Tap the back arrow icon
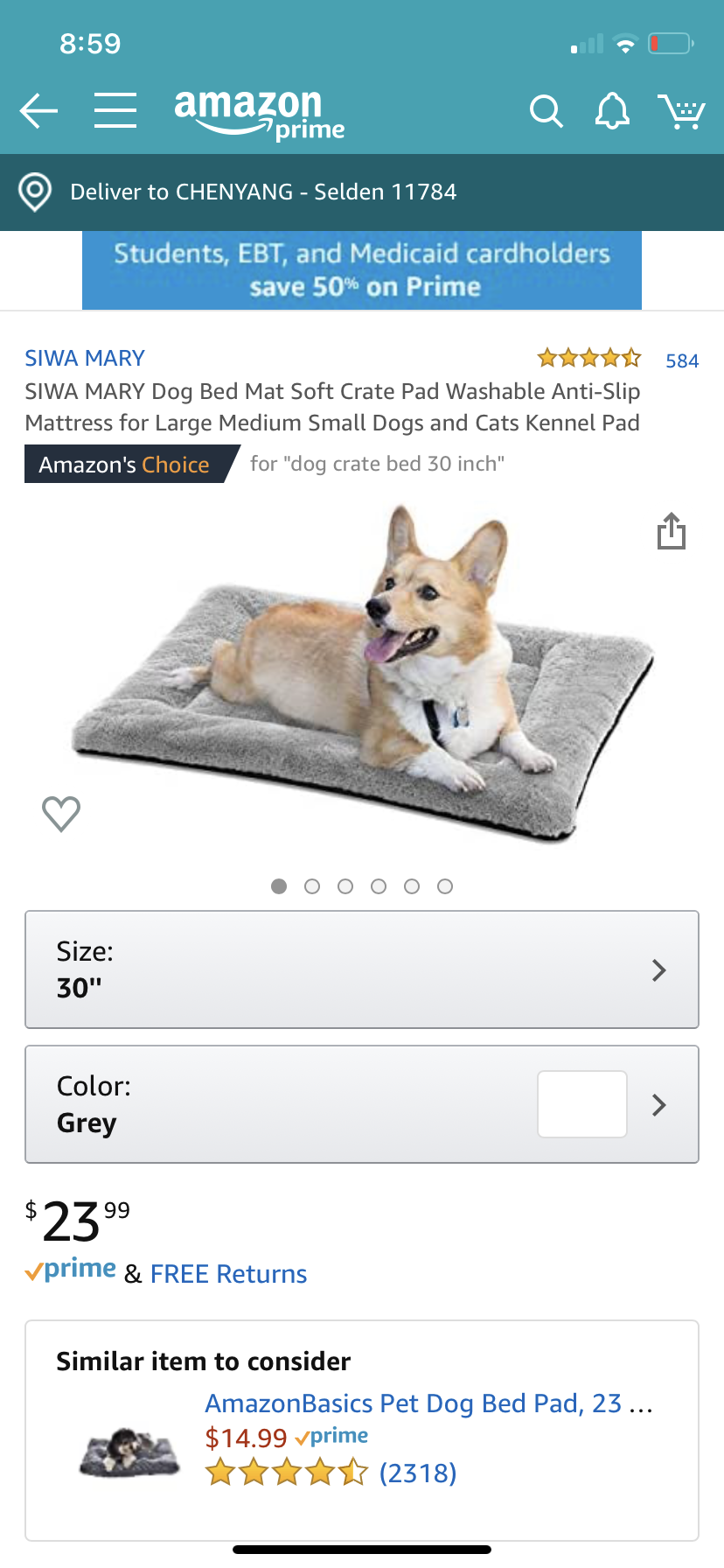The image size is (724, 1568). [x=38, y=111]
